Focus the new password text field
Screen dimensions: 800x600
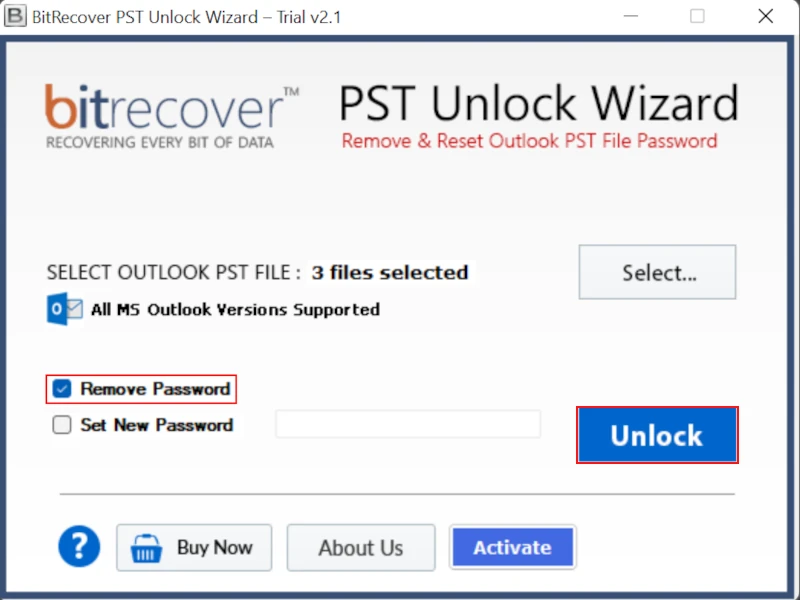click(408, 424)
